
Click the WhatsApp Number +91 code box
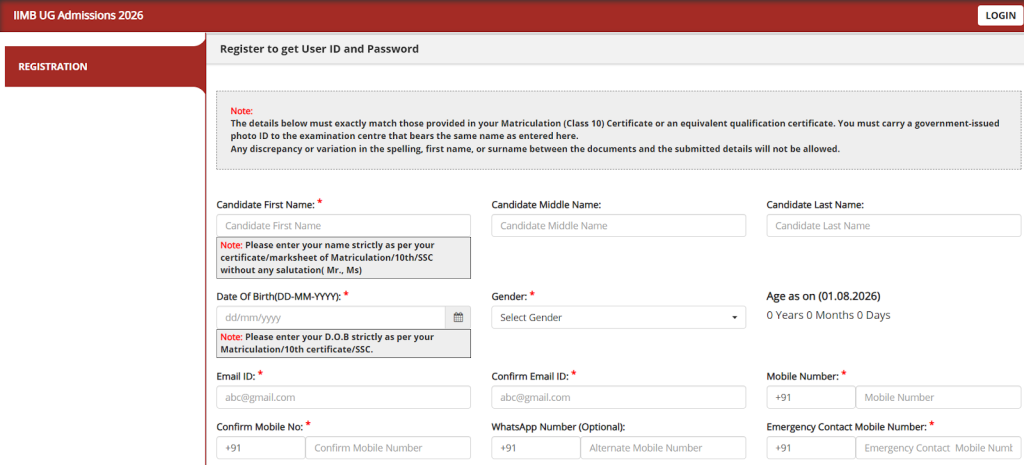point(535,448)
